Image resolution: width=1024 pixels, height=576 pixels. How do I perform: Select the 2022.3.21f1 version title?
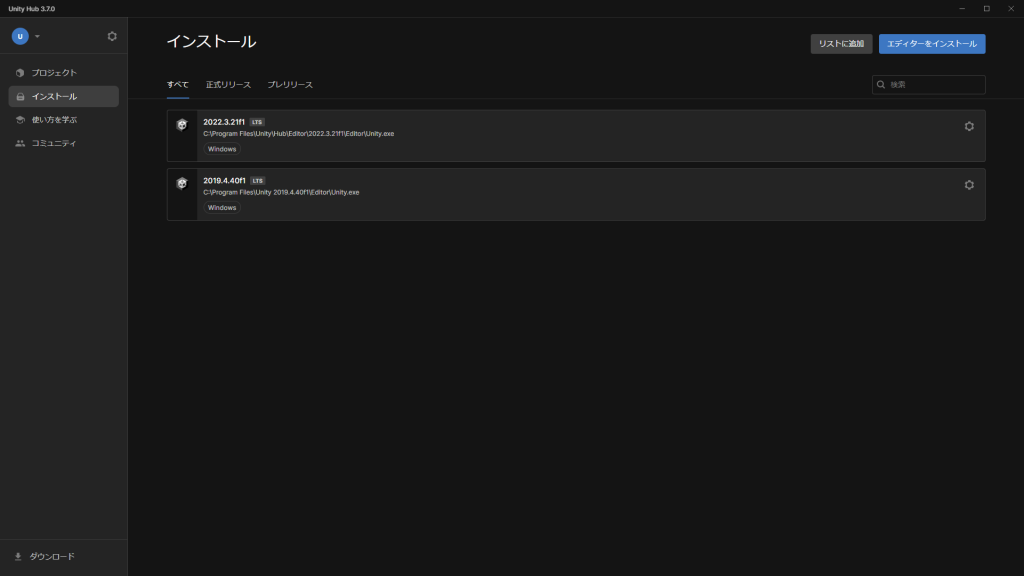coord(224,122)
